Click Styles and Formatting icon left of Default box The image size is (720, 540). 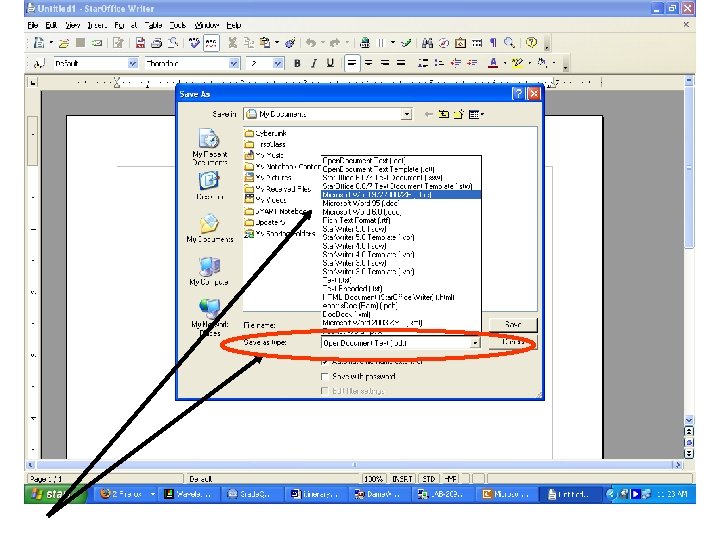point(39,63)
